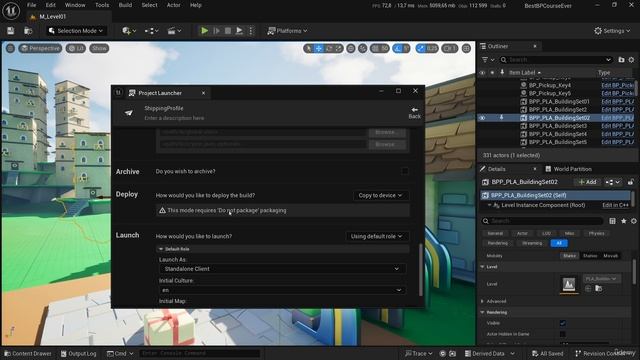Open the viewport Show menu
The image size is (640, 360).
(x=99, y=48)
